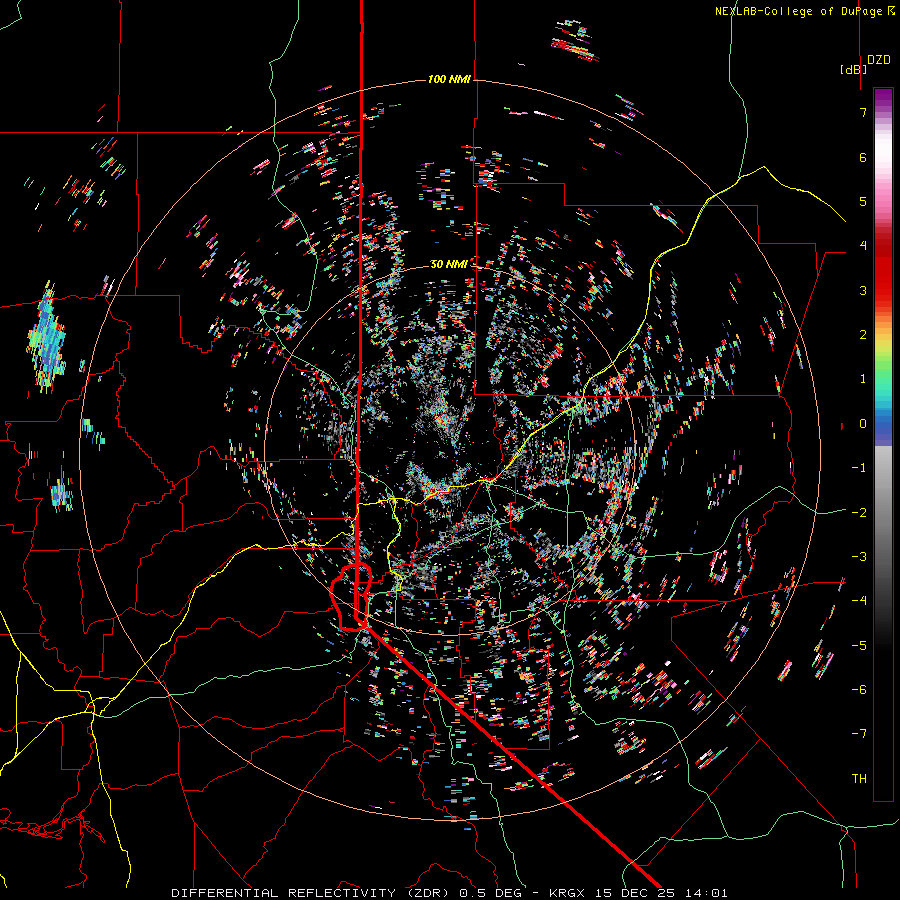Click the -2 value on the scale

coord(859,512)
